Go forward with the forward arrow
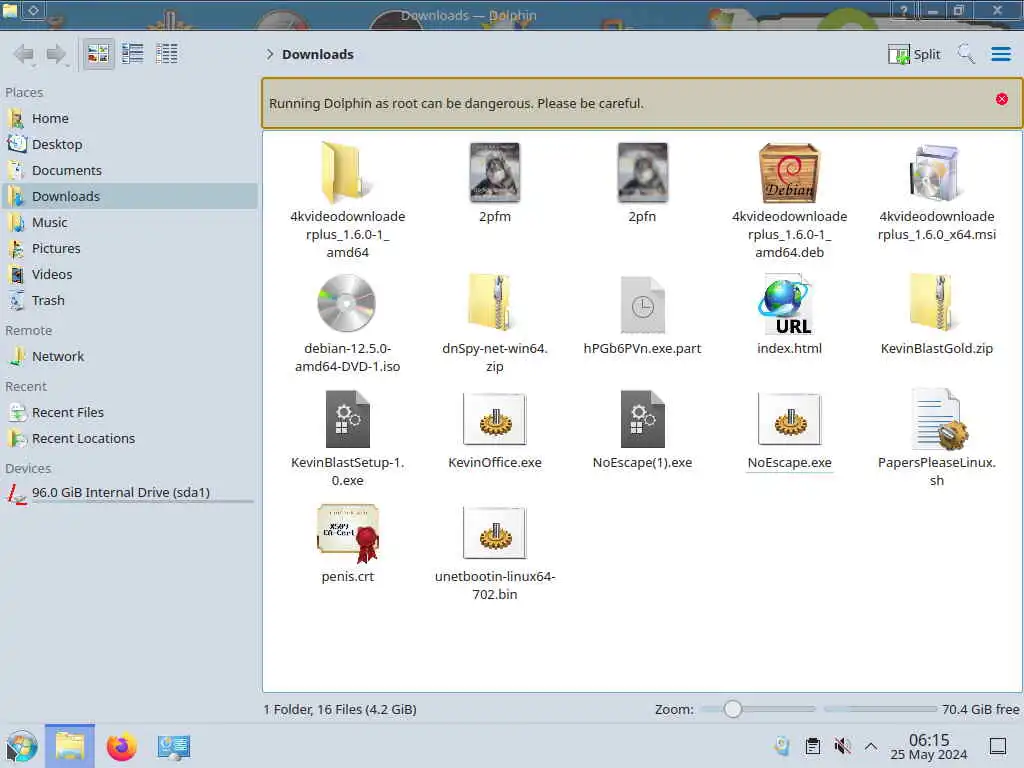This screenshot has width=1024, height=768. tap(57, 54)
